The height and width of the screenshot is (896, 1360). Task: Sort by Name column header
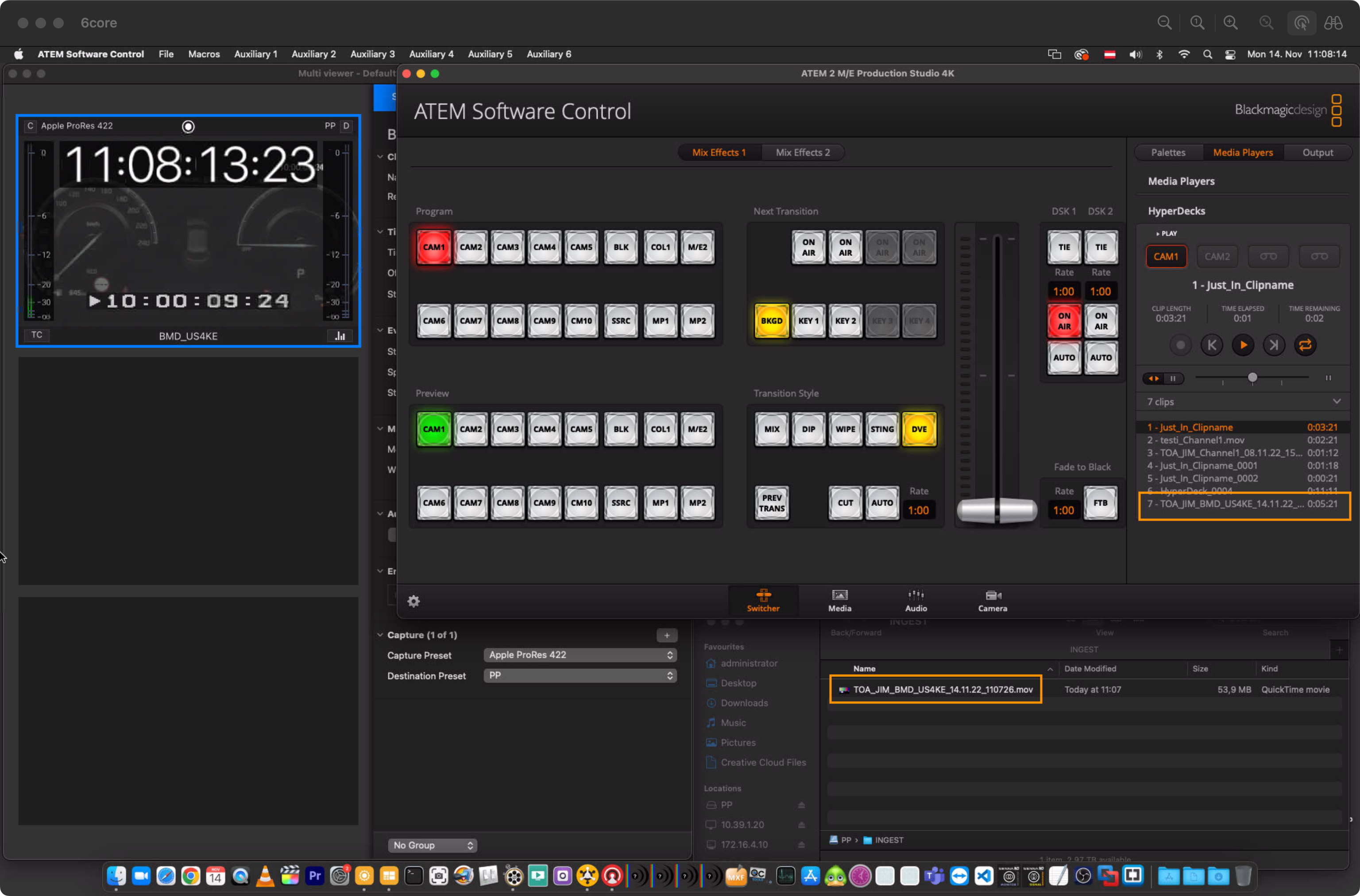pos(864,668)
